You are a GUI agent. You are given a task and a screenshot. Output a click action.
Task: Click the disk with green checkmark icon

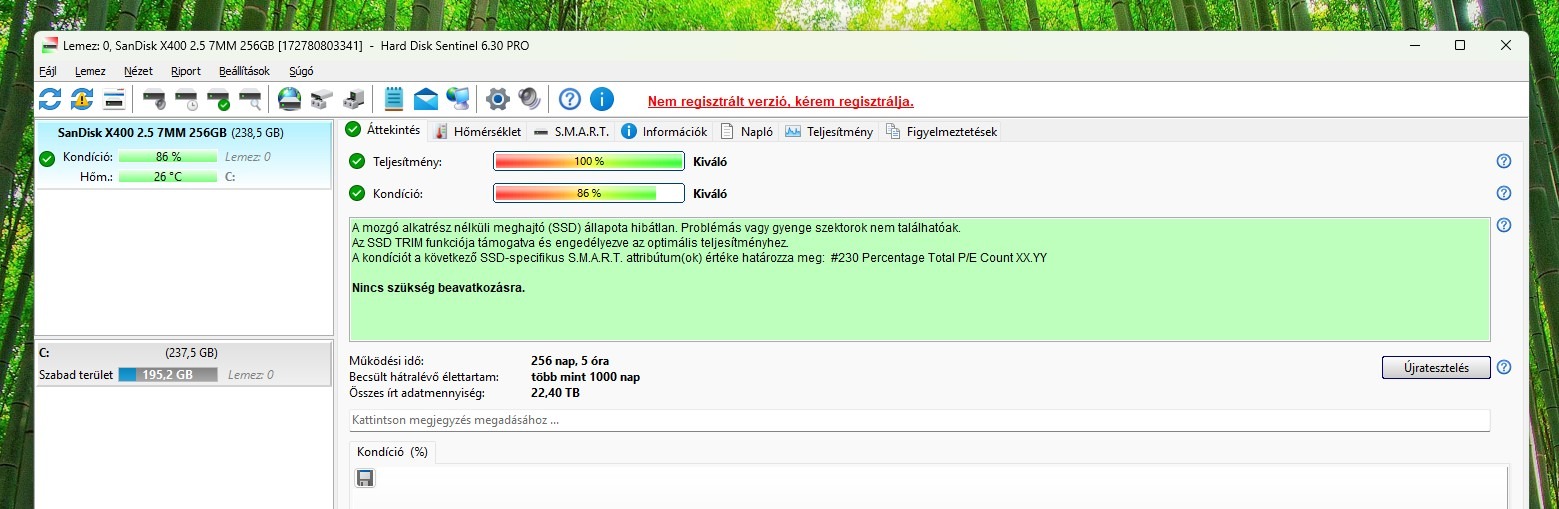point(219,99)
